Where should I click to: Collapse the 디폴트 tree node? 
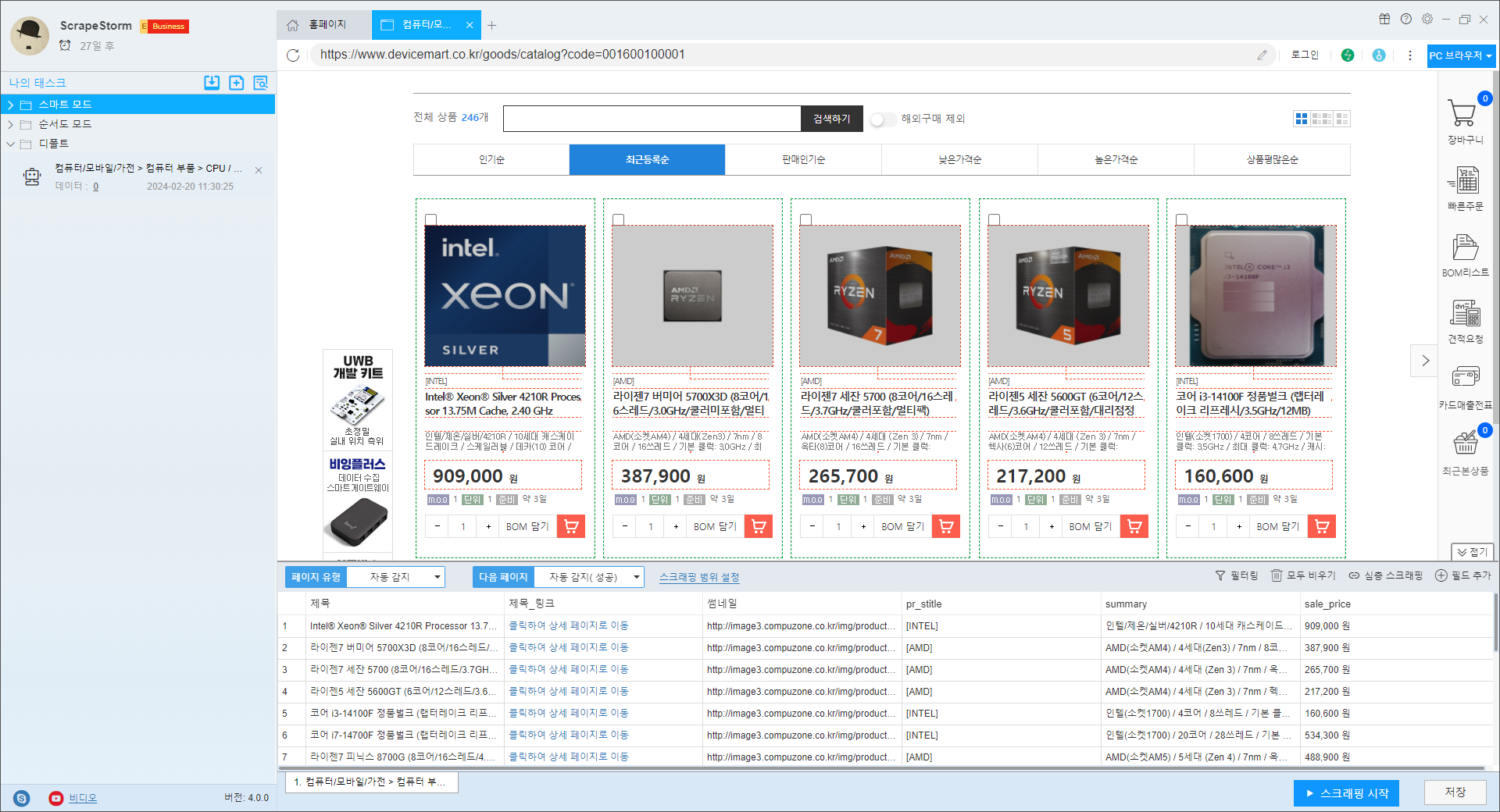11,144
